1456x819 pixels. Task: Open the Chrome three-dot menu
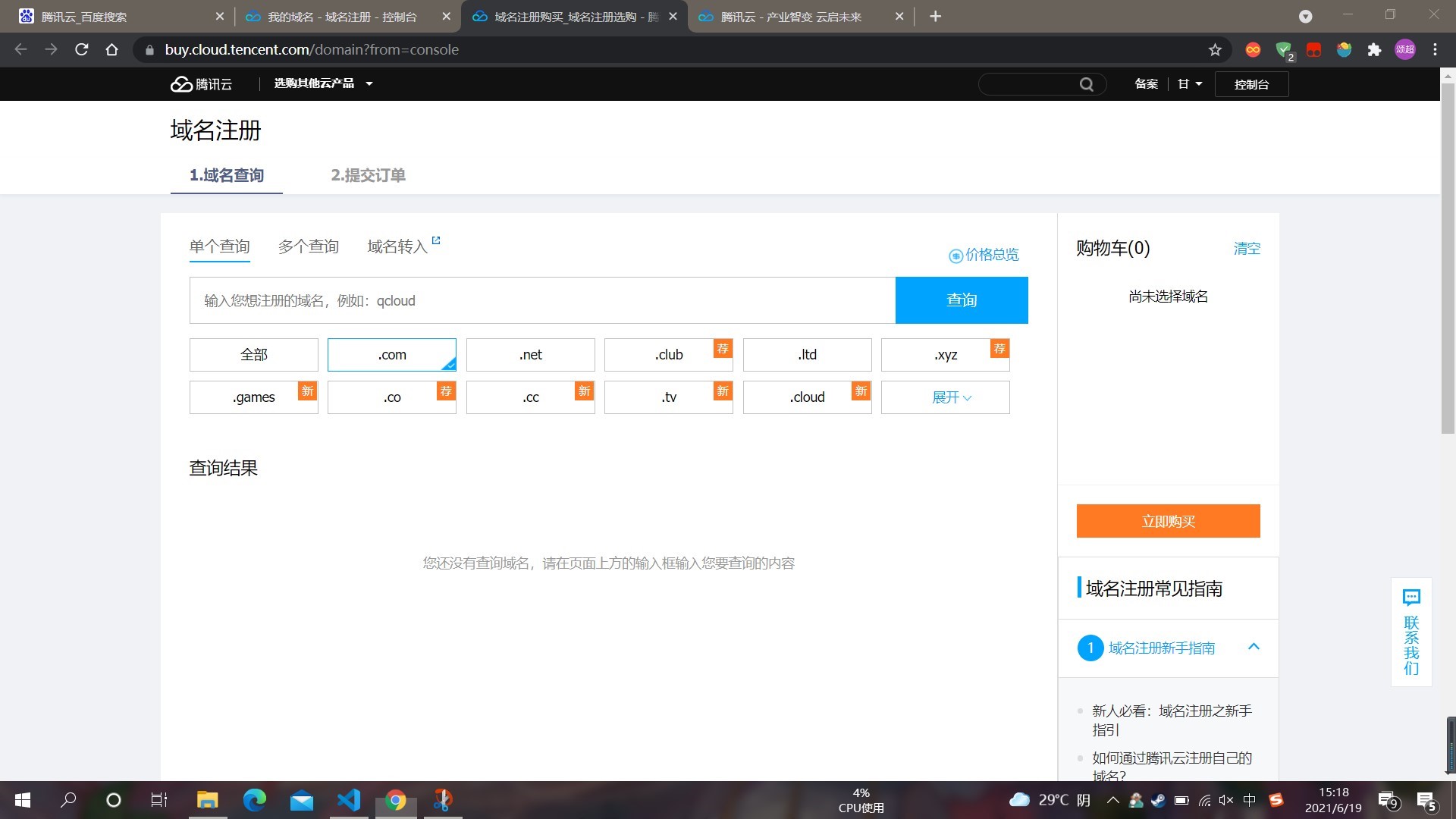tap(1435, 50)
